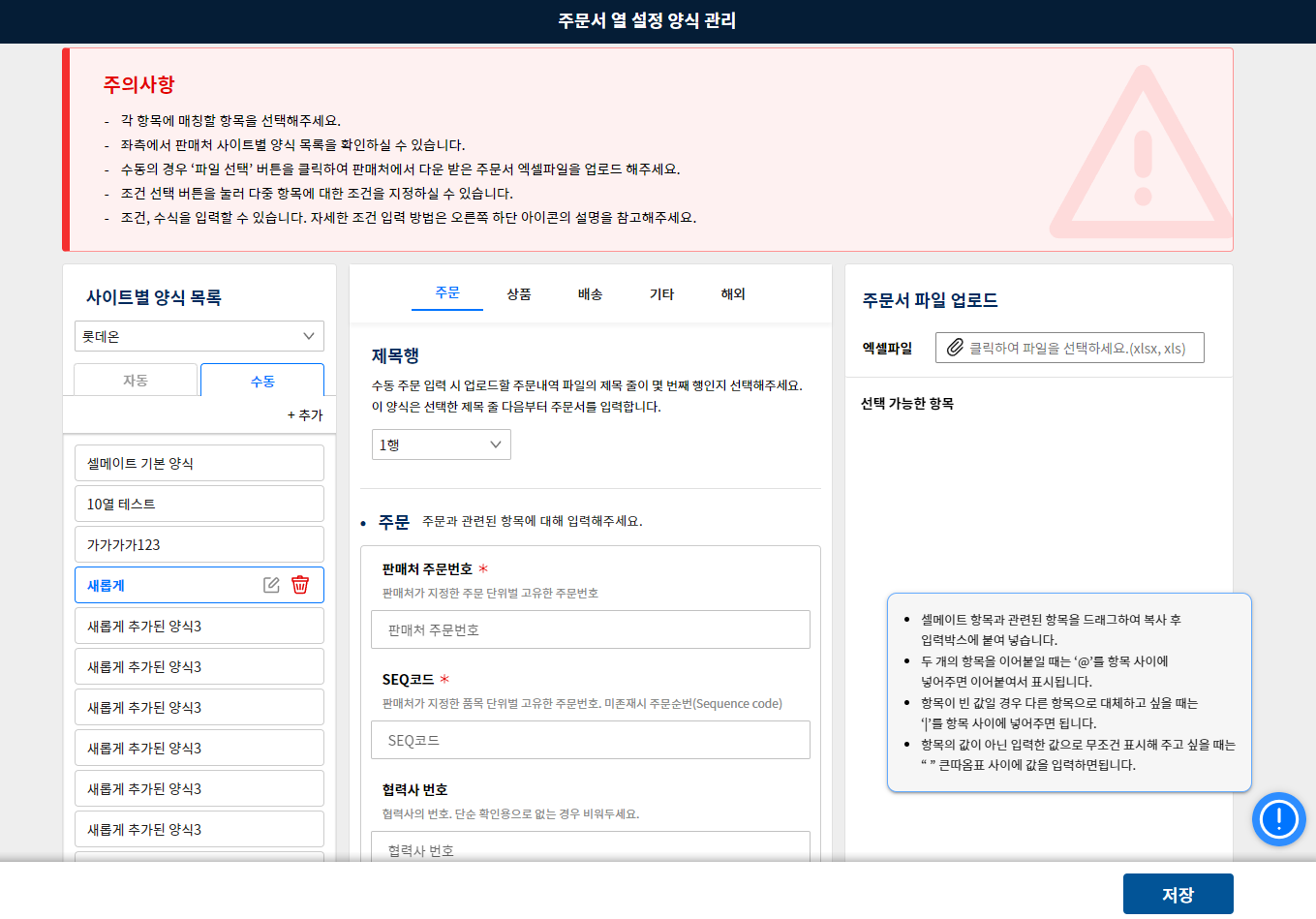Image resolution: width=1316 pixels, height=919 pixels.
Task: Click the 판매처 주문번호 input field
Action: point(591,629)
